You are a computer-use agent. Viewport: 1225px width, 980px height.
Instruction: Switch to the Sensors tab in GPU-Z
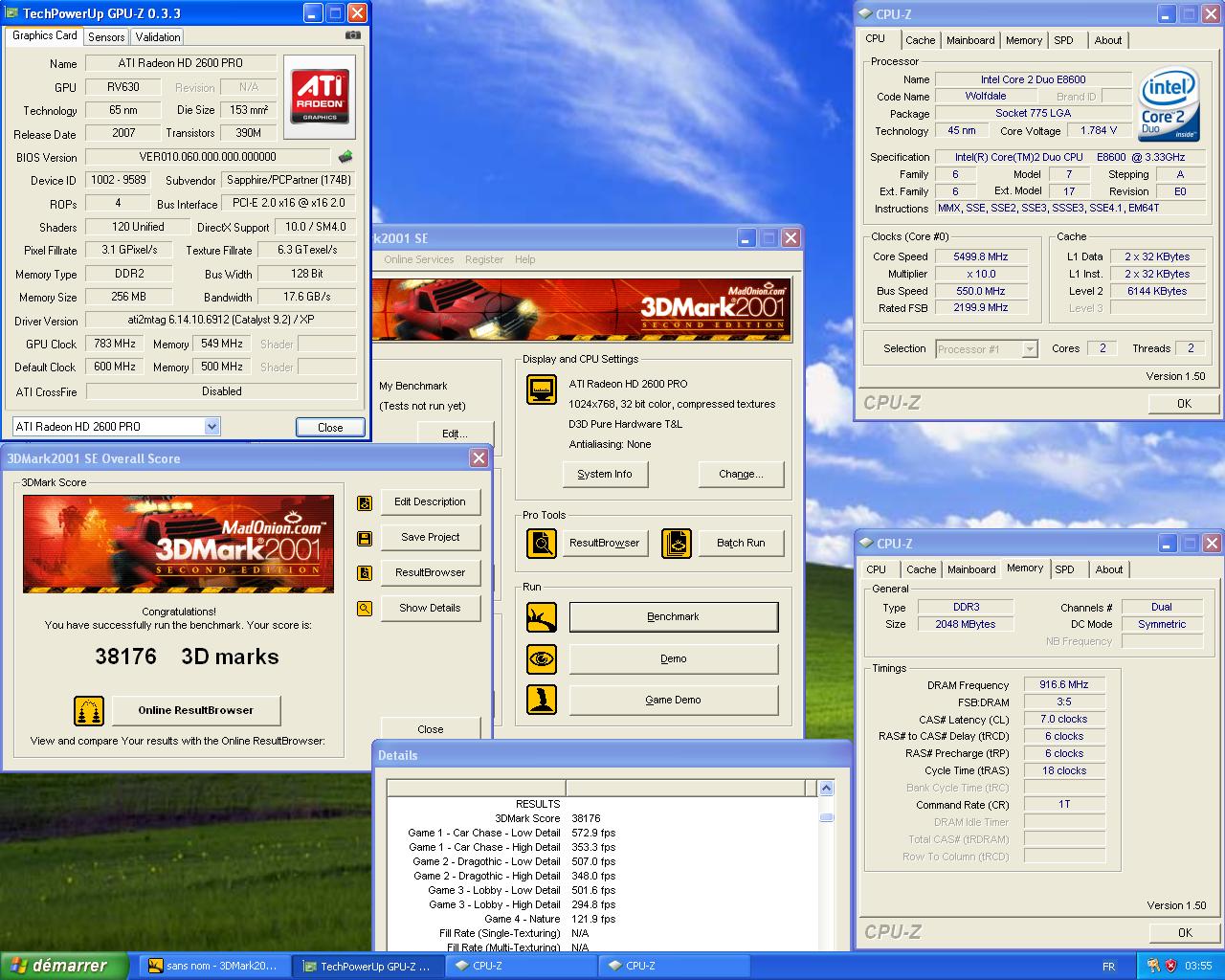pos(106,37)
